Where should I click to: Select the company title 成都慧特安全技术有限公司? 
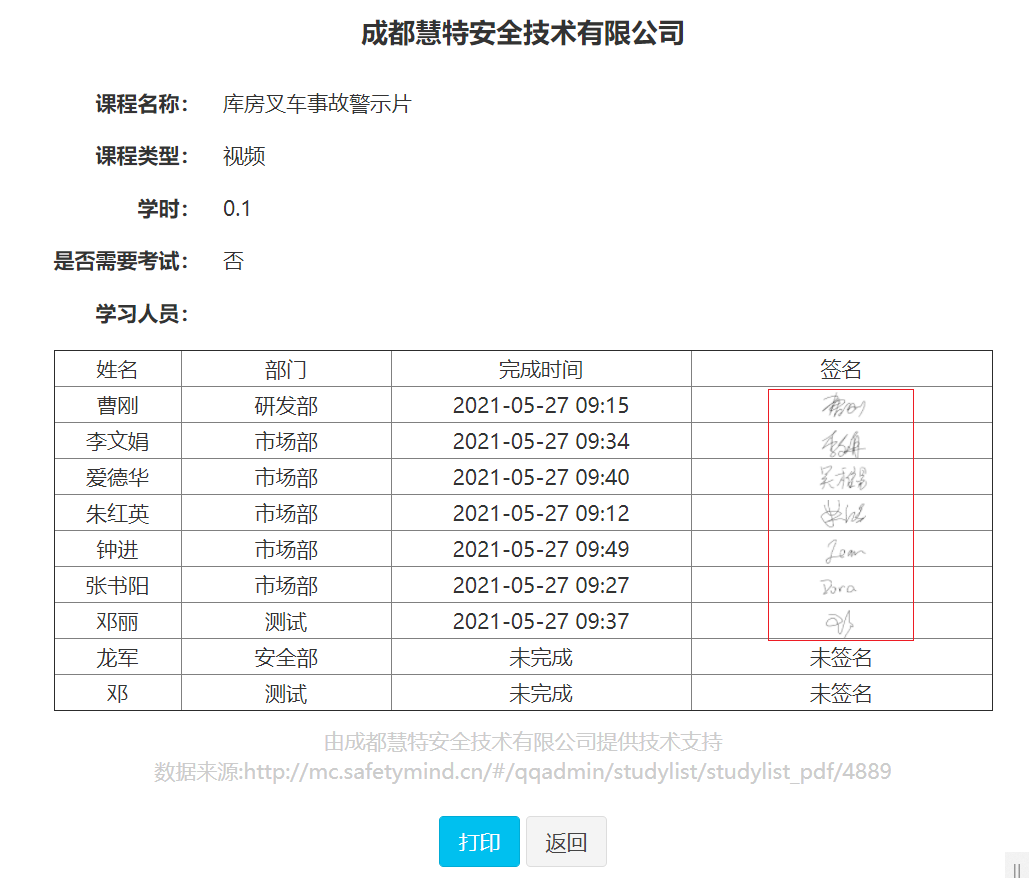tap(522, 33)
